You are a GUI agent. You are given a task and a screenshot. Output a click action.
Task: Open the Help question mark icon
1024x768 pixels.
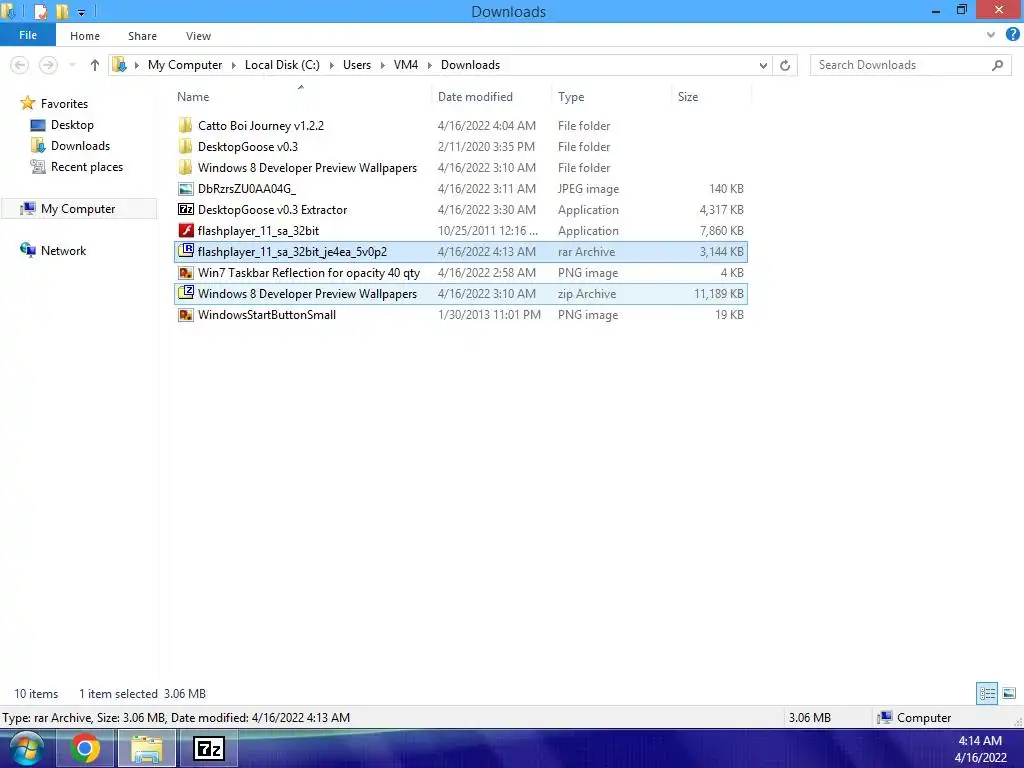[1012, 35]
